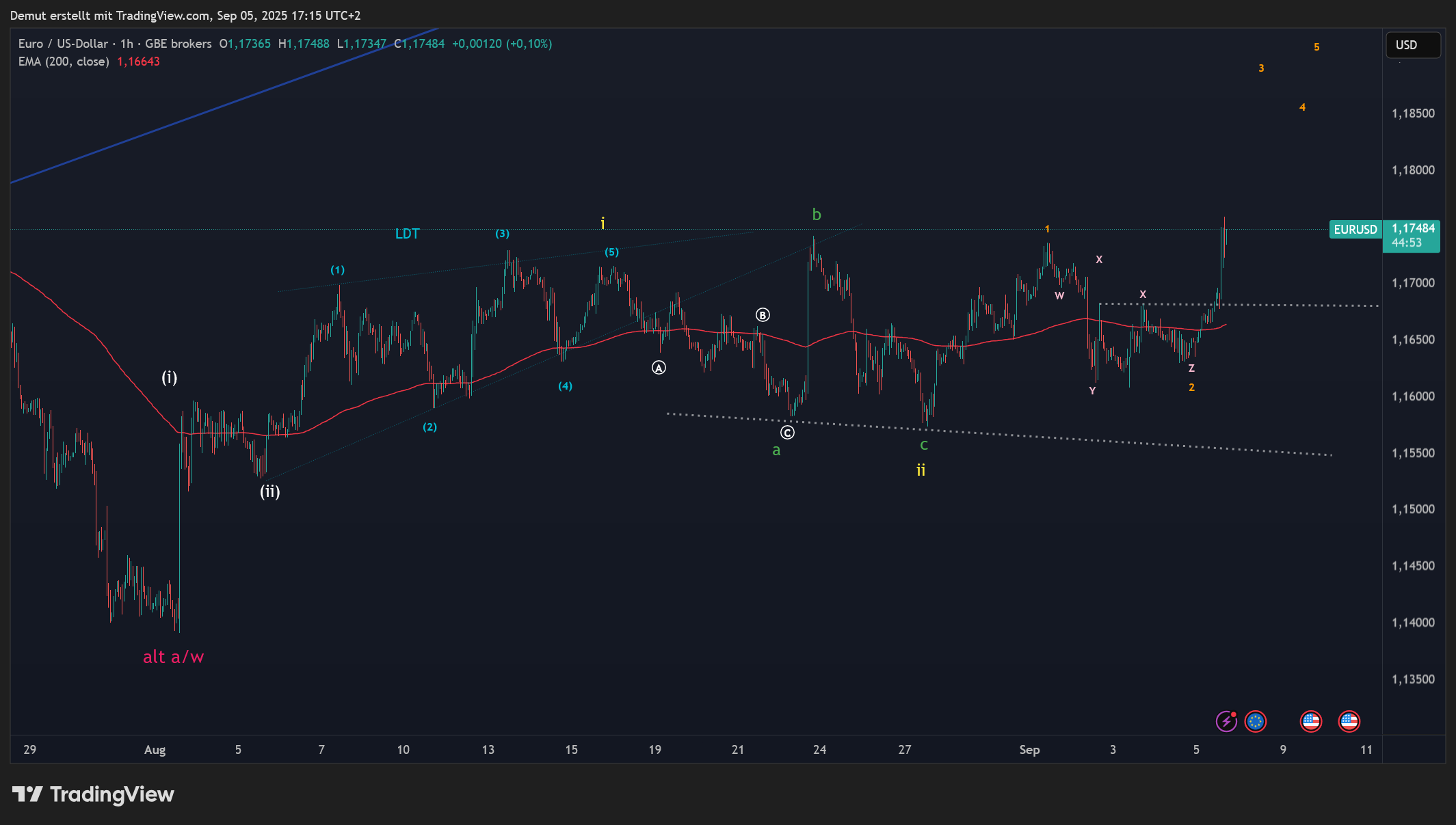
Task: Select the circled C wave label
Action: (x=788, y=433)
